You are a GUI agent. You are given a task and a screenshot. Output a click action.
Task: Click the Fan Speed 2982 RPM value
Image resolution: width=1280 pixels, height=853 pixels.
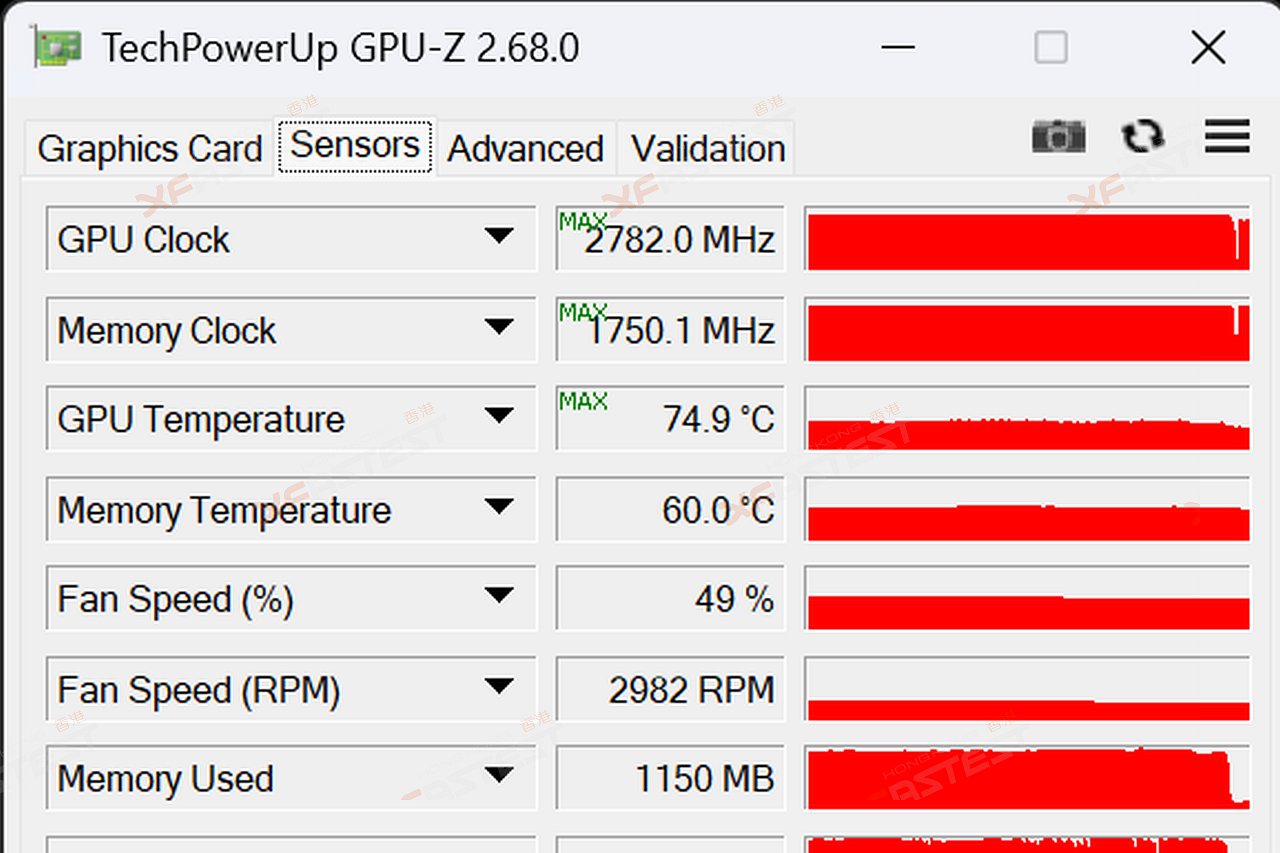tap(691, 690)
